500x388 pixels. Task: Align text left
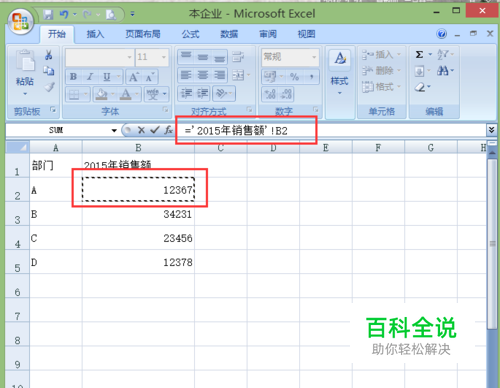[186, 75]
